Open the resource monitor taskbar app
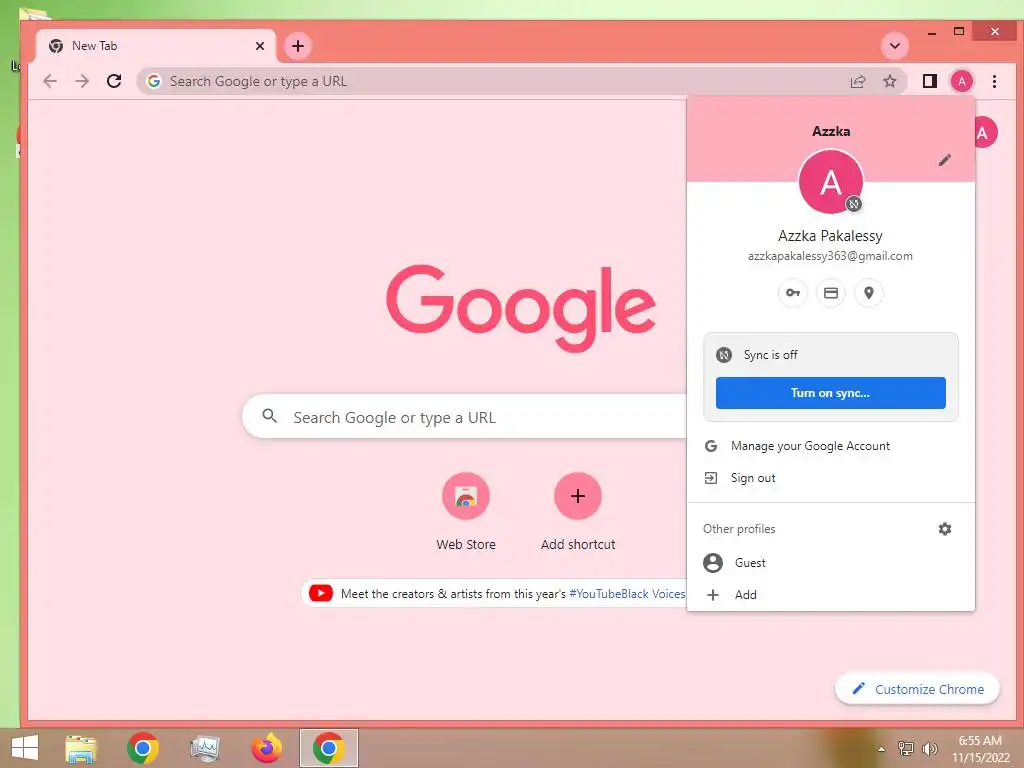The image size is (1024, 768). coord(204,748)
